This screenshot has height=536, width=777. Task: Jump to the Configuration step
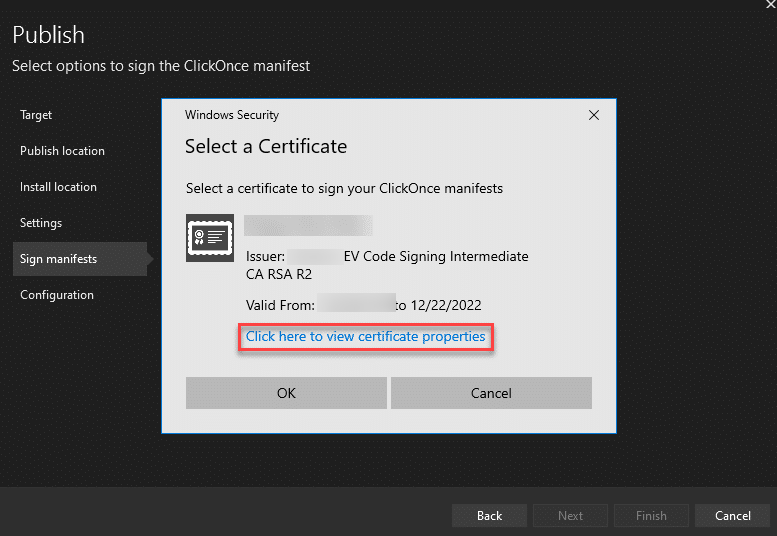tap(57, 295)
